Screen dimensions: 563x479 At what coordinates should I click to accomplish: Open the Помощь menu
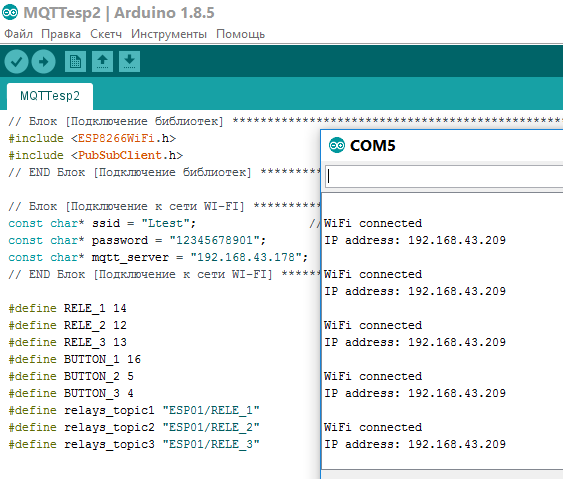(x=241, y=34)
